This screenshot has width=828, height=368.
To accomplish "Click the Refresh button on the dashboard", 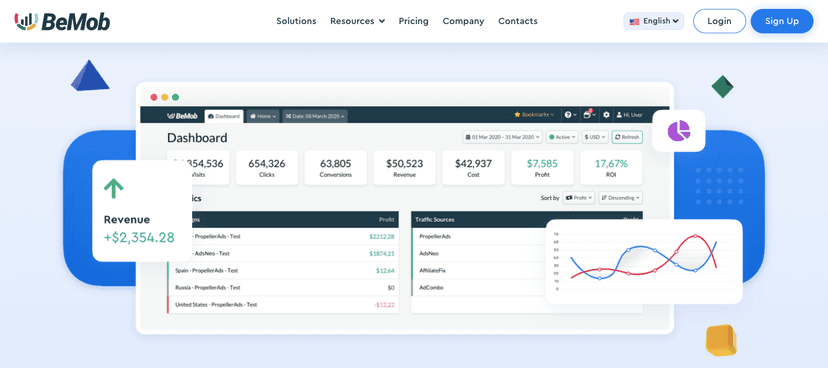I will (627, 137).
